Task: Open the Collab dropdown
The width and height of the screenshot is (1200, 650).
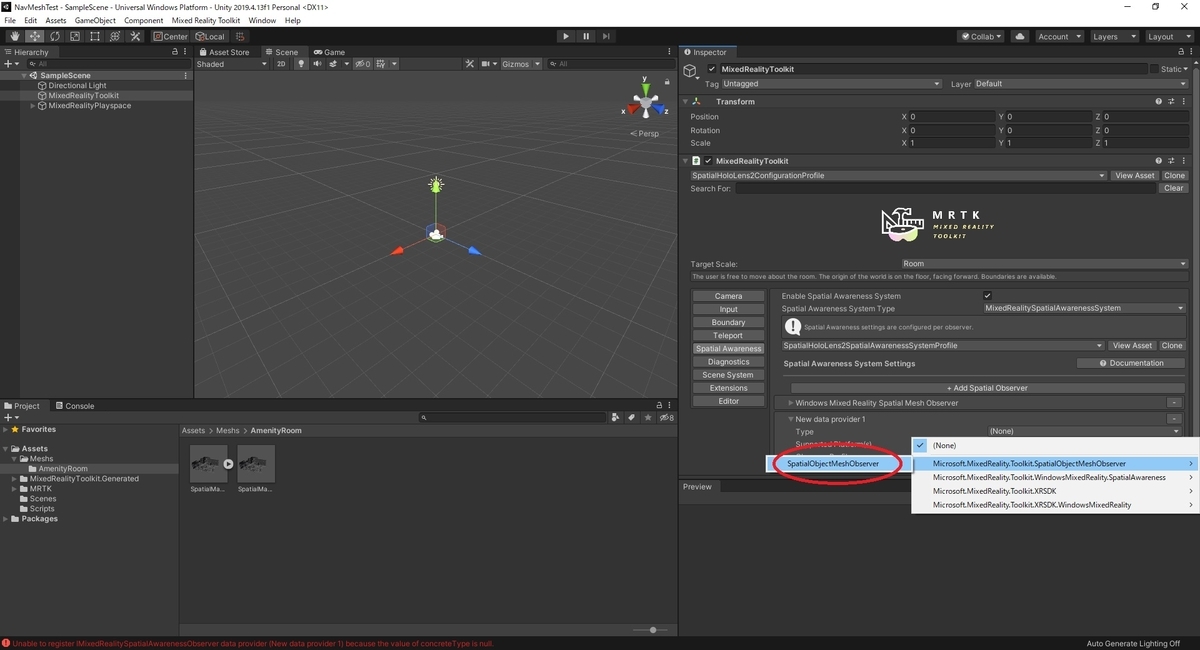Action: click(x=983, y=37)
